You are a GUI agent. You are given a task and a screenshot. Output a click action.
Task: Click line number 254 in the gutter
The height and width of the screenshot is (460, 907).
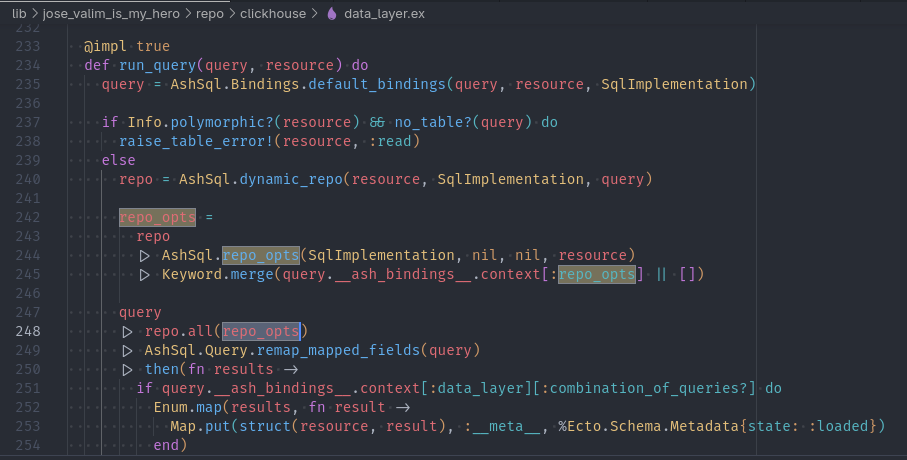(x=28, y=446)
